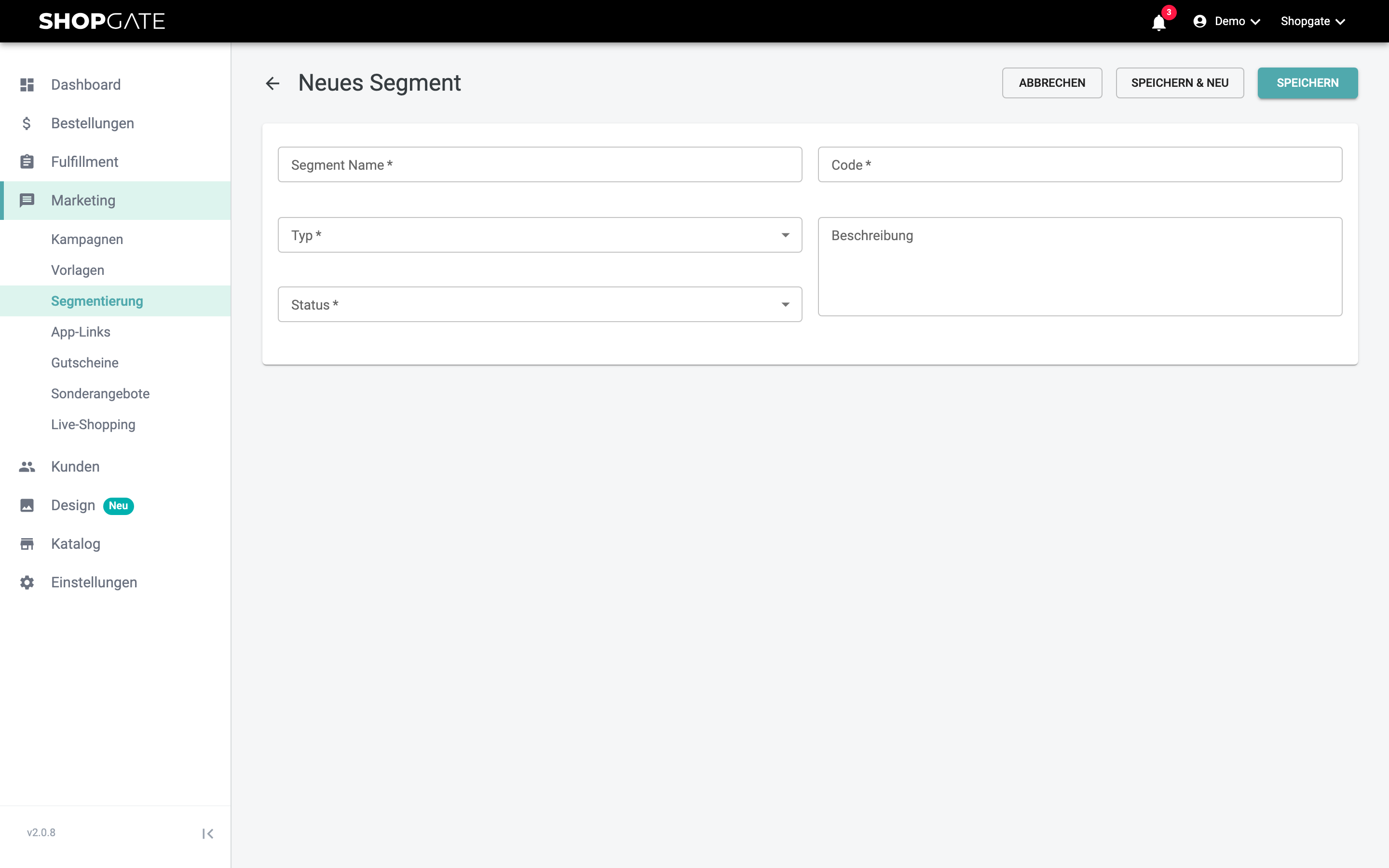Click the Design image icon
The width and height of the screenshot is (1389, 868).
pyautogui.click(x=27, y=505)
